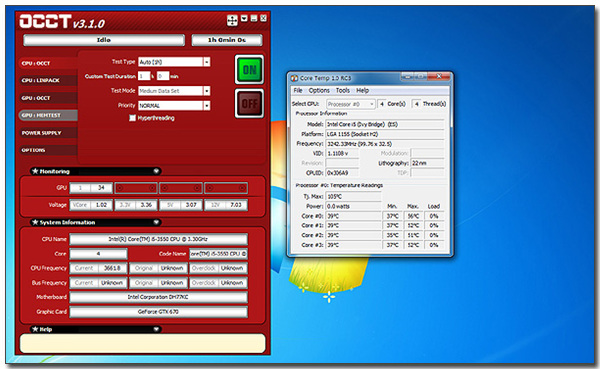Open the Help menu in Core Temp
Viewport: 600px width, 369px height.
point(363,90)
